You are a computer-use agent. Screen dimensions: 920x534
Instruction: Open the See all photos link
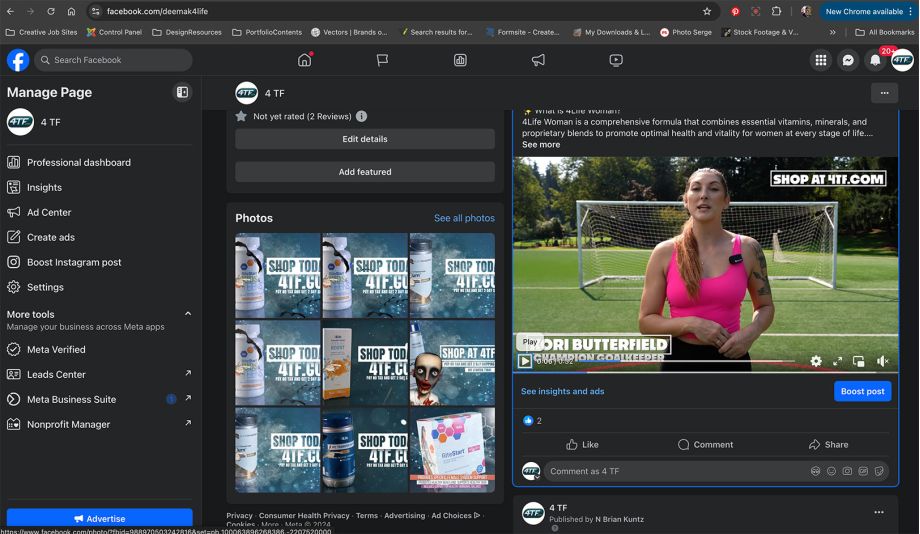click(x=464, y=218)
